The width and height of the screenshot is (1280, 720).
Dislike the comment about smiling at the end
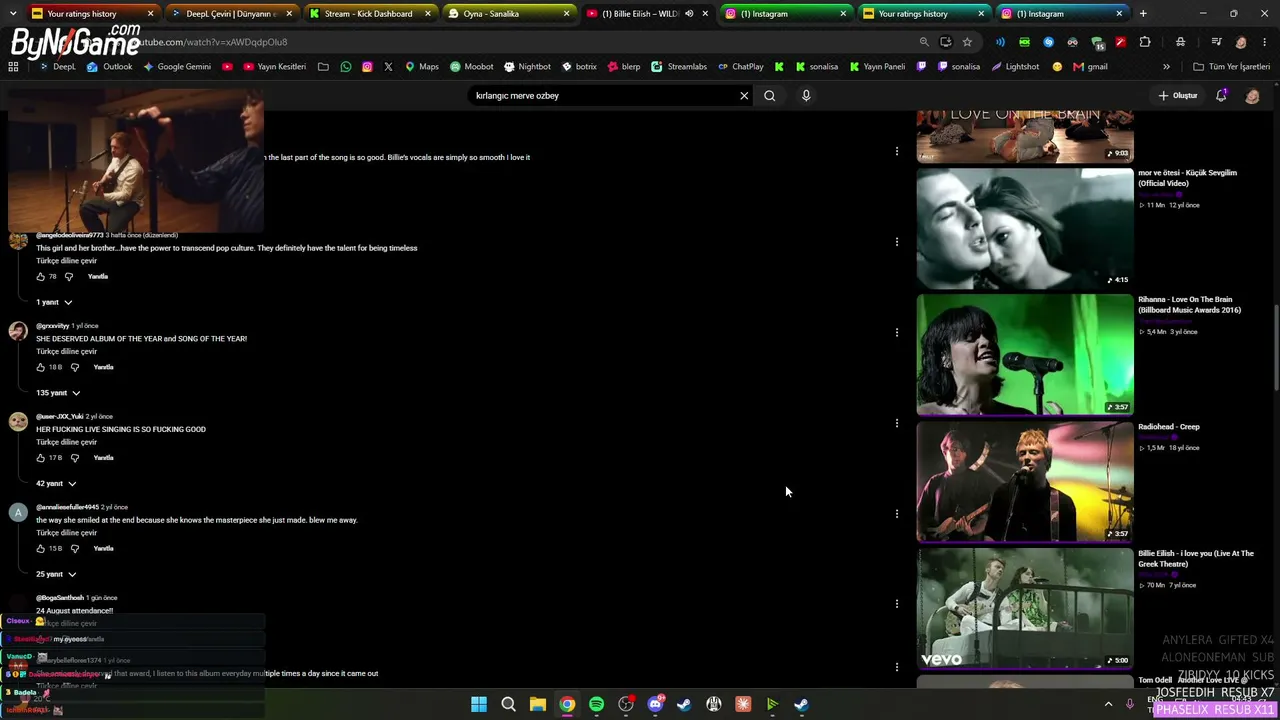pos(75,549)
